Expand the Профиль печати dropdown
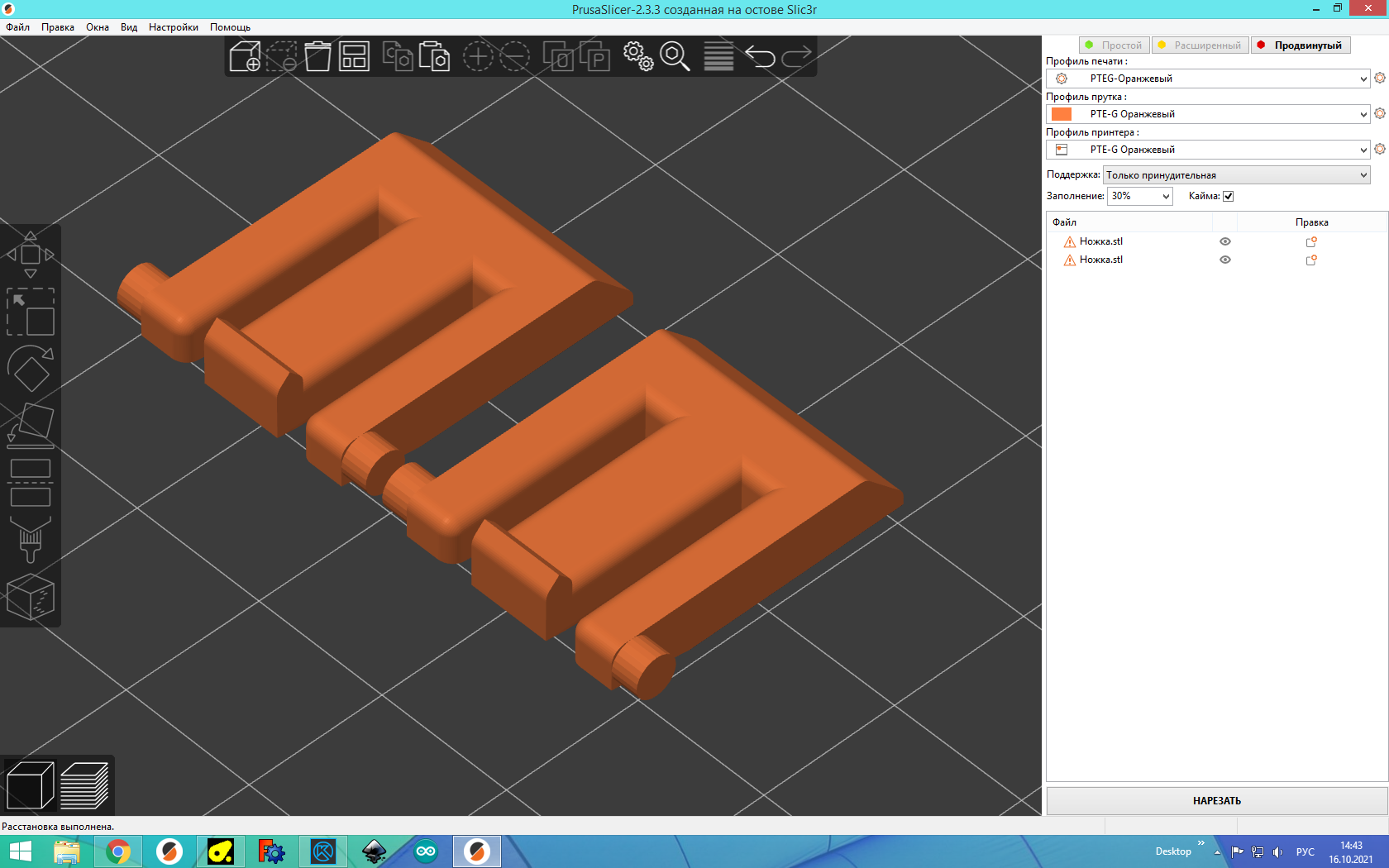 (x=1363, y=79)
